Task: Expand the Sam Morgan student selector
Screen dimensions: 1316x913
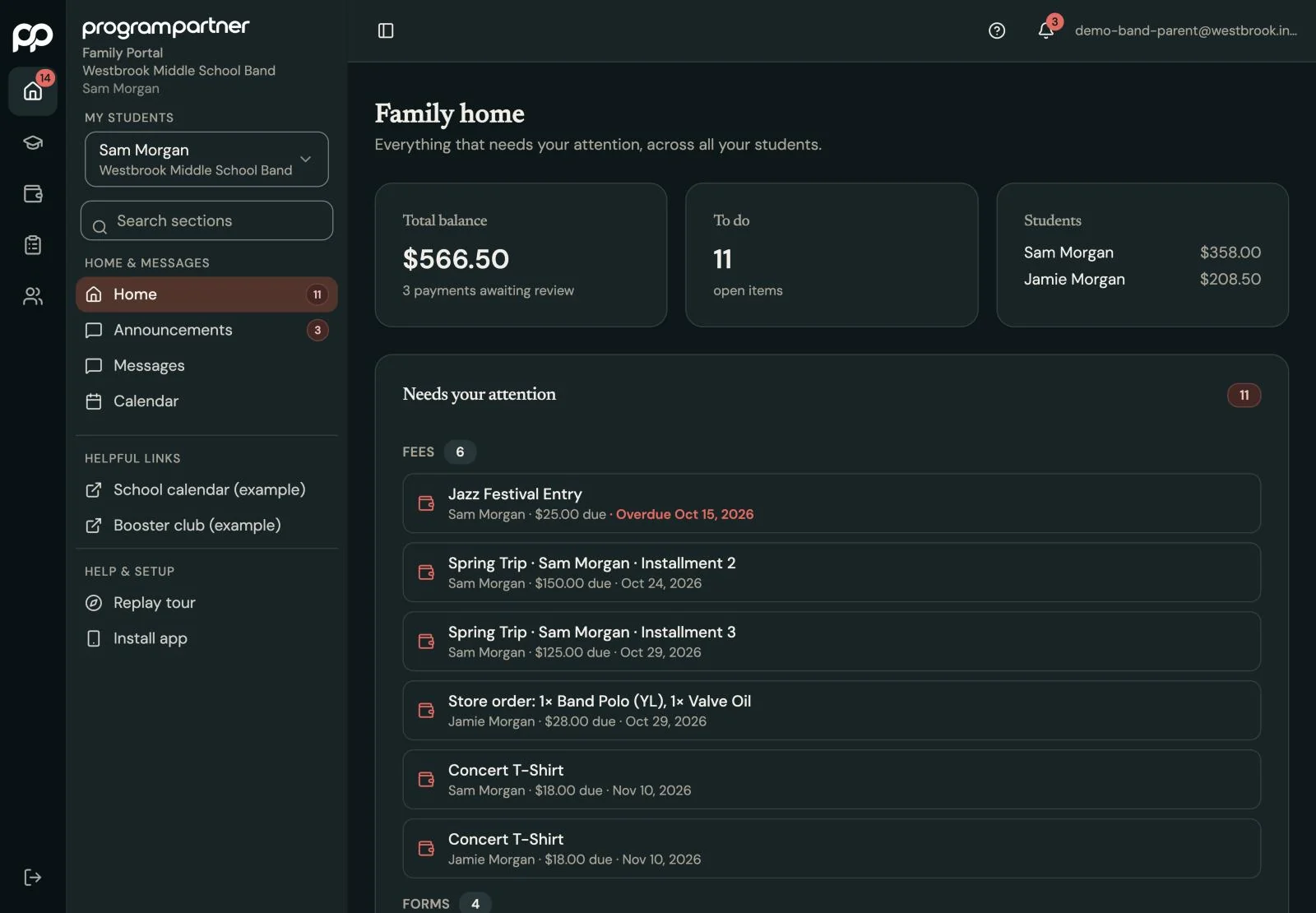Action: [x=206, y=160]
